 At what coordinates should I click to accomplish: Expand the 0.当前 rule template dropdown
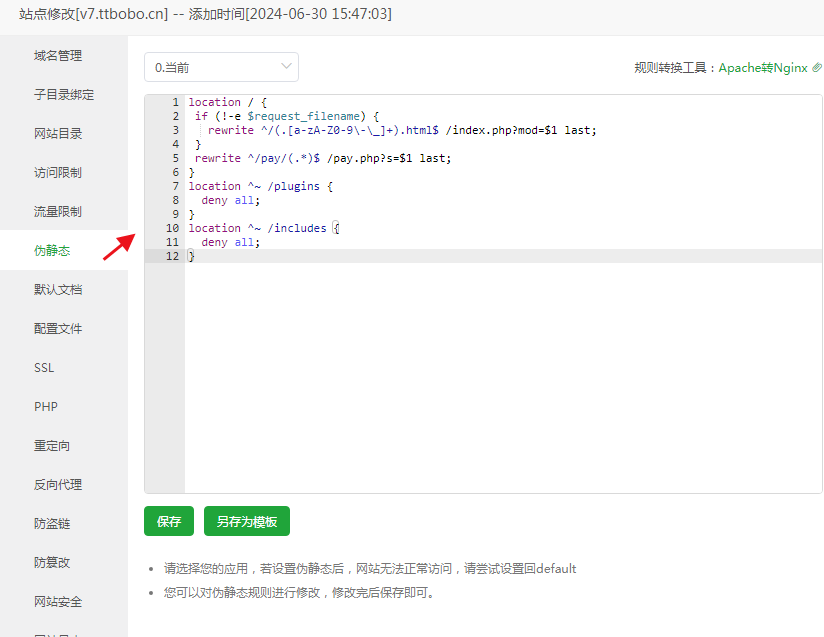(x=221, y=67)
